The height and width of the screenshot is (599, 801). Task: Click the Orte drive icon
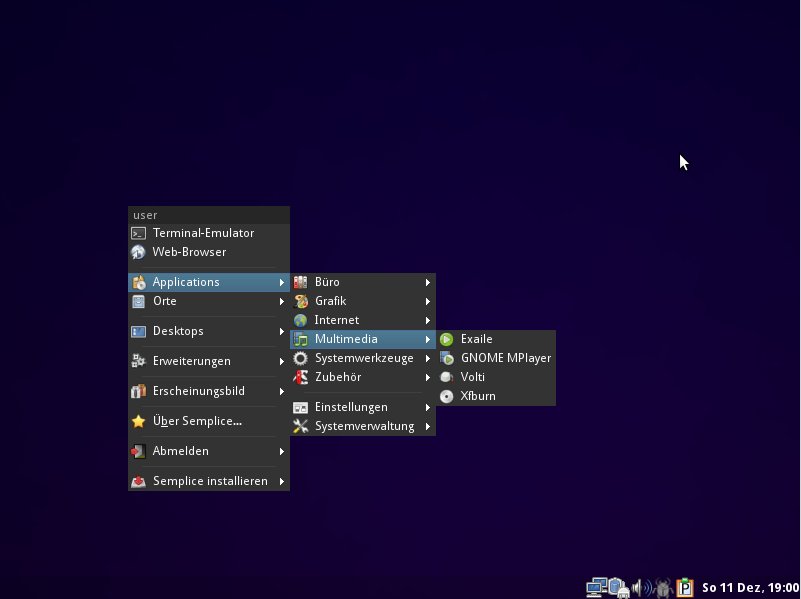click(x=138, y=301)
